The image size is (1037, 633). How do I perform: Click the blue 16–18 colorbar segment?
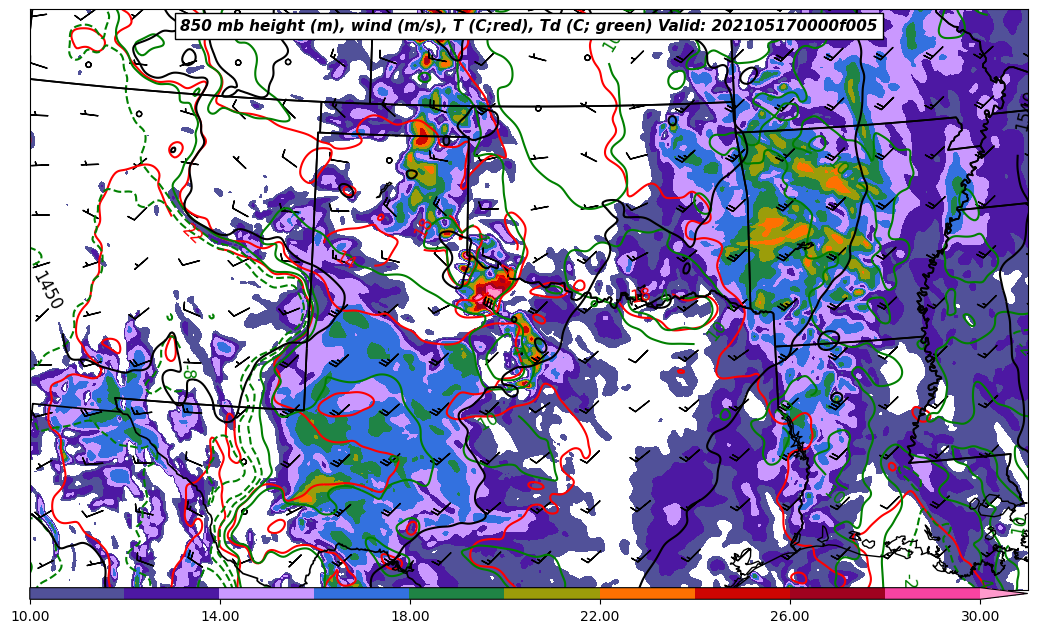362,593
